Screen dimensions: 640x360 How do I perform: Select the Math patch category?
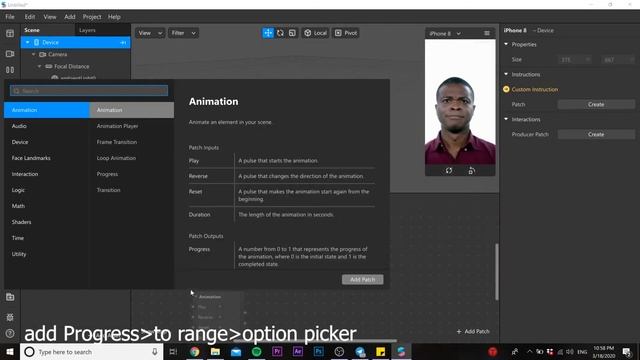pyautogui.click(x=47, y=206)
